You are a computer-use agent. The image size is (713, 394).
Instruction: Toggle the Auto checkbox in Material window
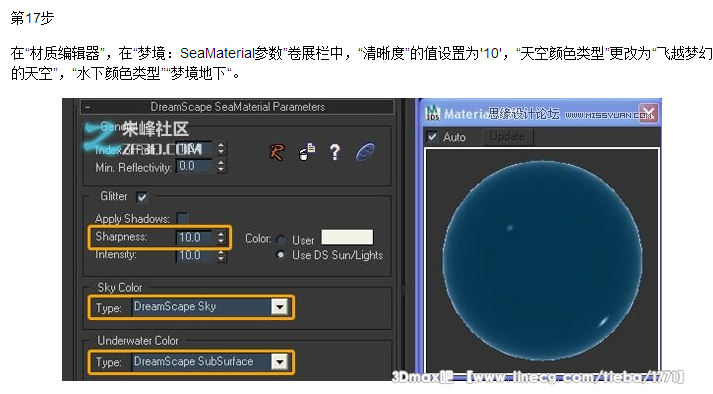[432, 136]
